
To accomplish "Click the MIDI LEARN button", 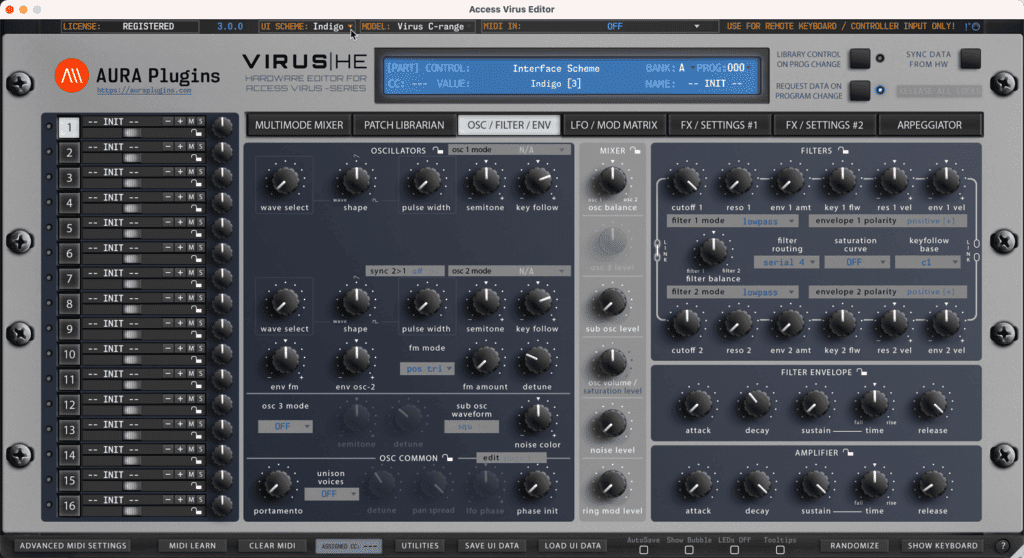I will 193,546.
